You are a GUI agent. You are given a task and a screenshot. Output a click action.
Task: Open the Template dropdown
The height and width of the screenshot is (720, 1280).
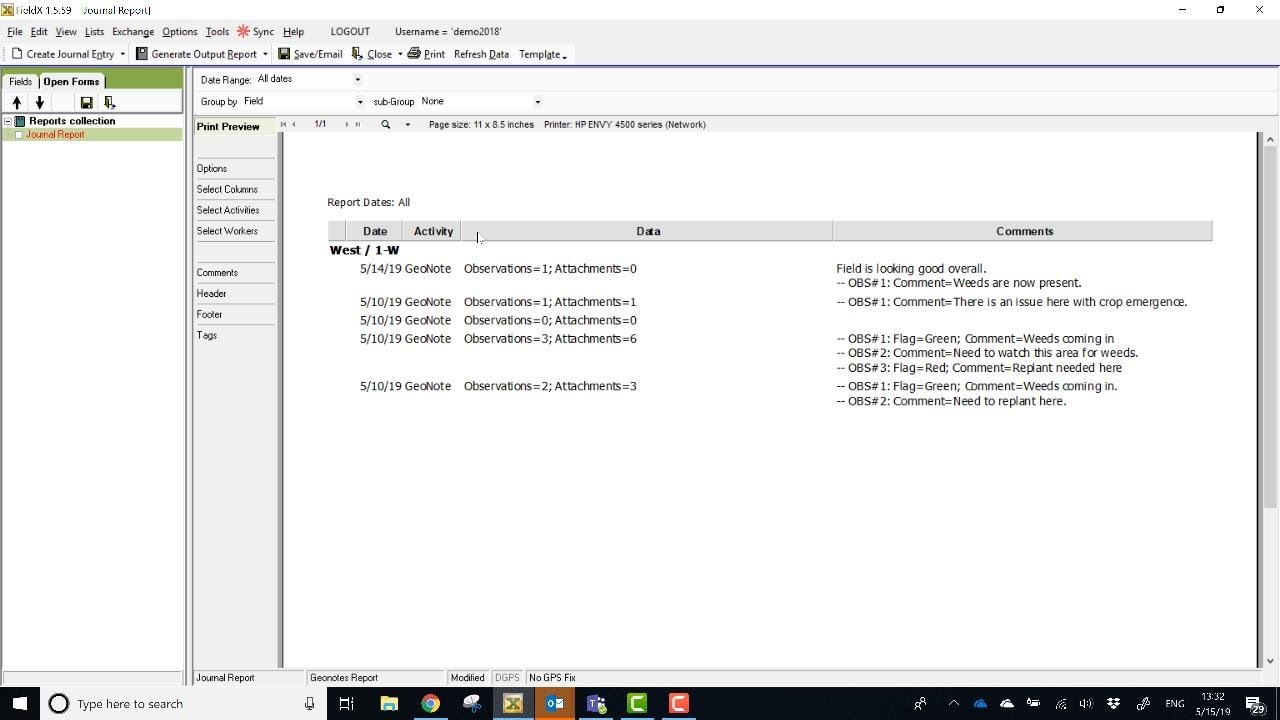point(543,54)
